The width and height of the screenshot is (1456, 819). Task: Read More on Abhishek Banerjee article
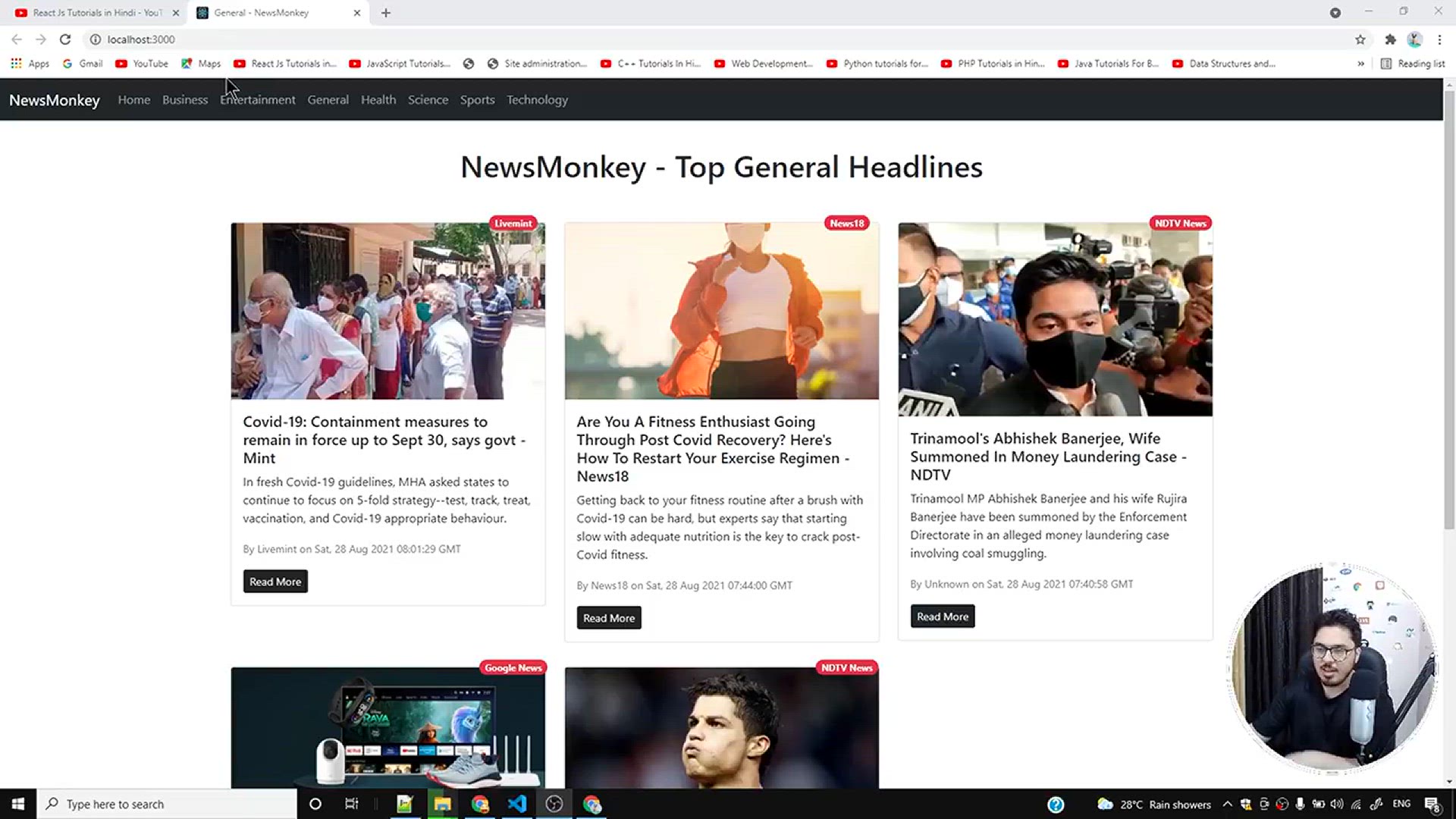coord(943,617)
